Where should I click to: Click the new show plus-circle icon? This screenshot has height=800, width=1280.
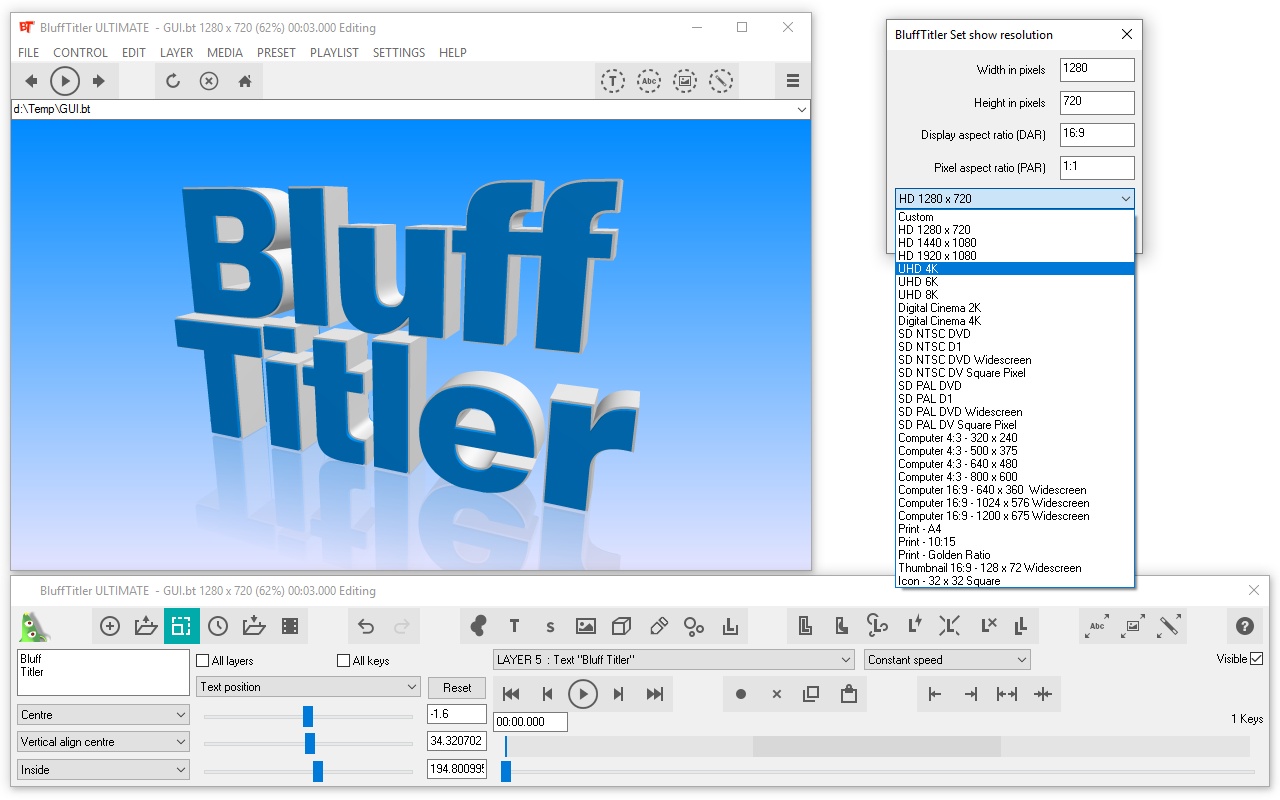110,626
